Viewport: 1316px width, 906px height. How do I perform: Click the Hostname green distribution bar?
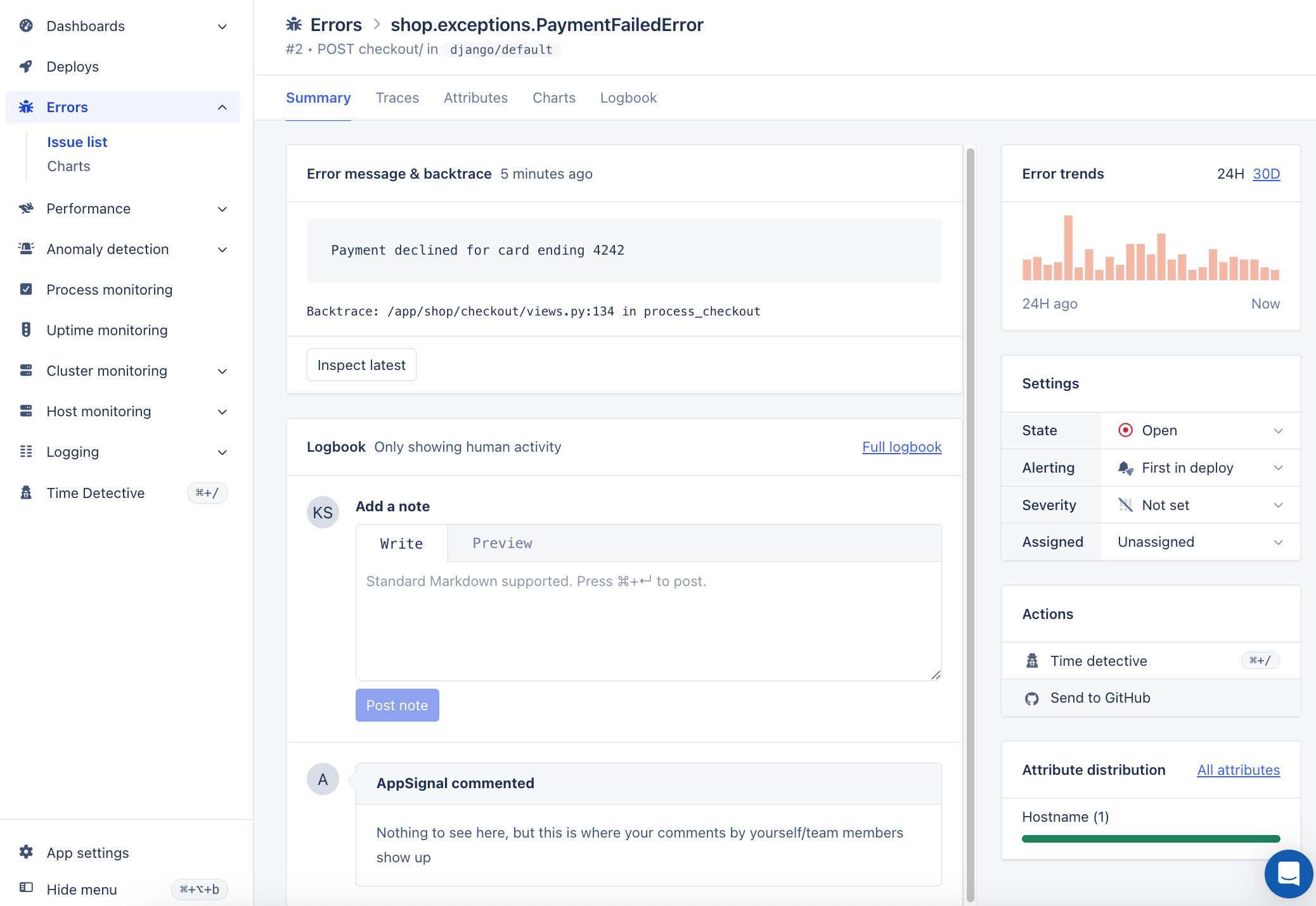[1151, 839]
